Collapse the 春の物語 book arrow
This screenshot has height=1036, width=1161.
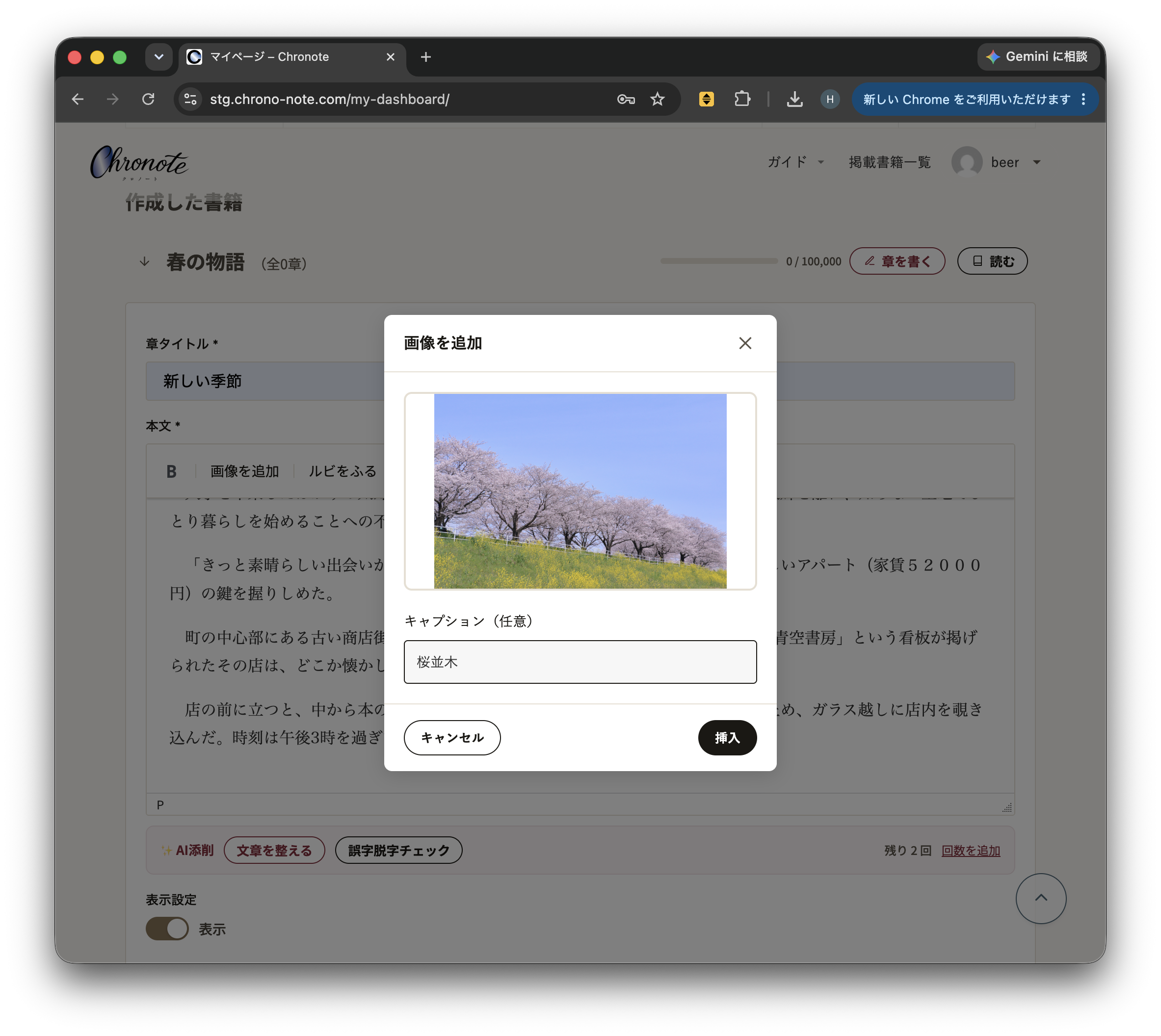click(x=145, y=261)
